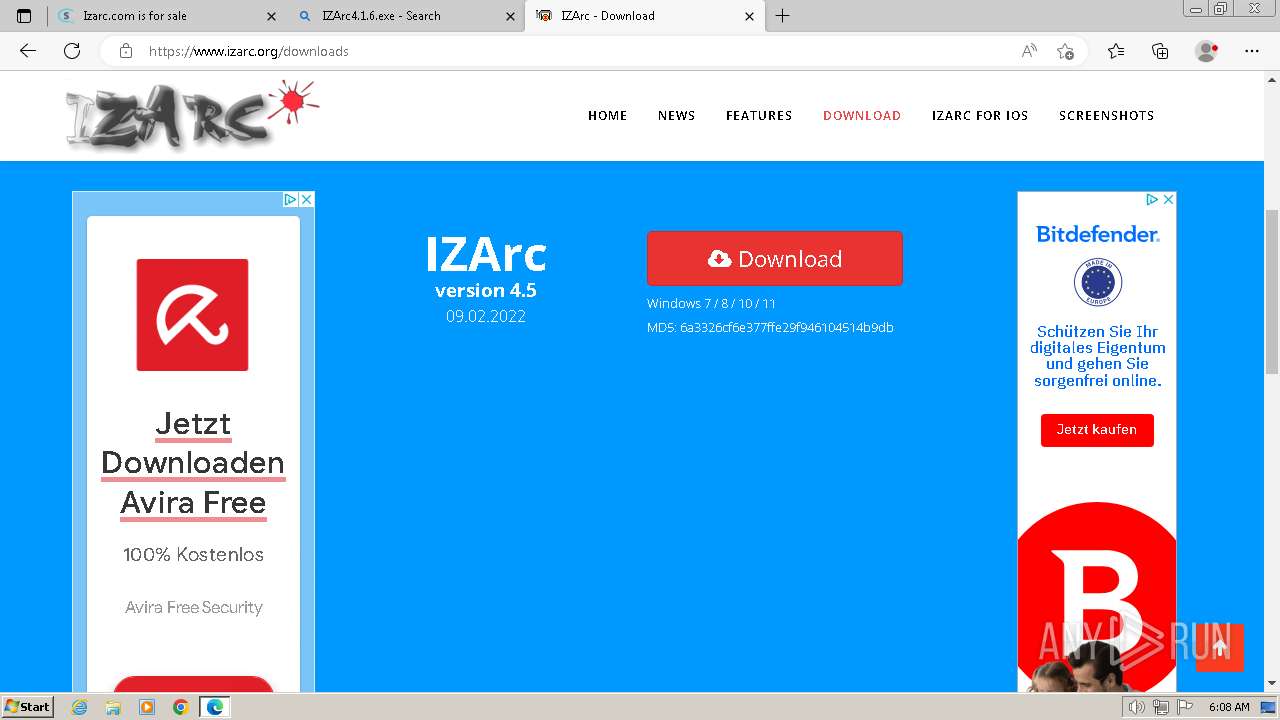
Task: Click 'Jetzt Downloaden Avira Free' ad link
Action: [193, 463]
